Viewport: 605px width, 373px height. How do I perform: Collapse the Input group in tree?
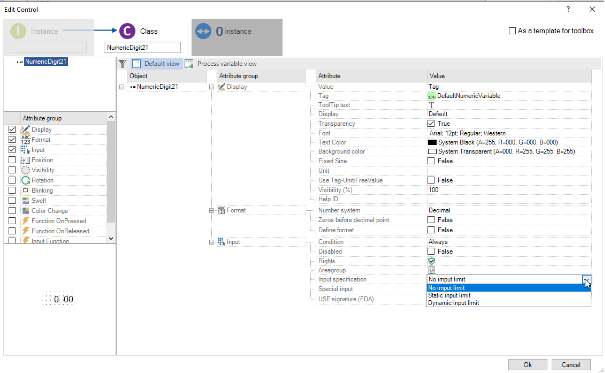[x=211, y=242]
